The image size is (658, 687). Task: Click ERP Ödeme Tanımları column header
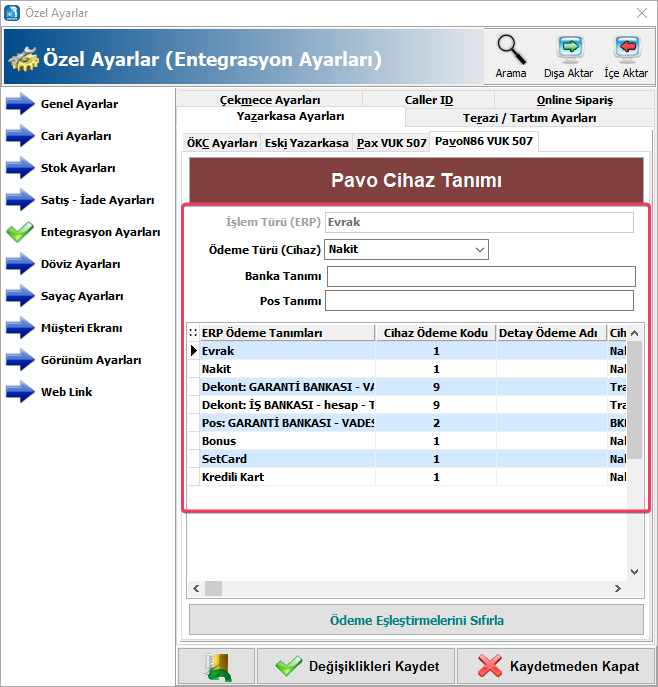(x=287, y=333)
